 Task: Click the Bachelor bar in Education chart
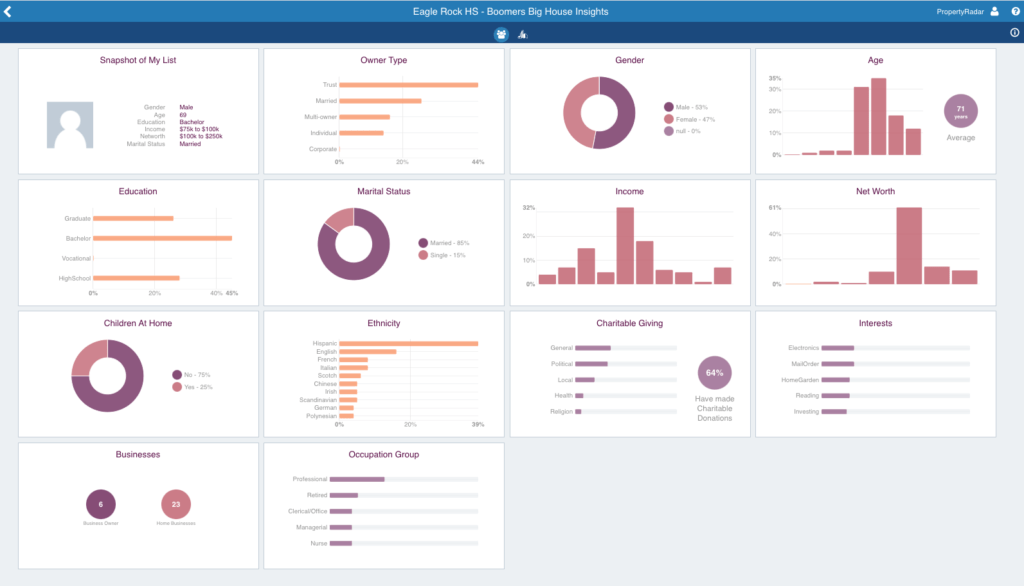[163, 238]
